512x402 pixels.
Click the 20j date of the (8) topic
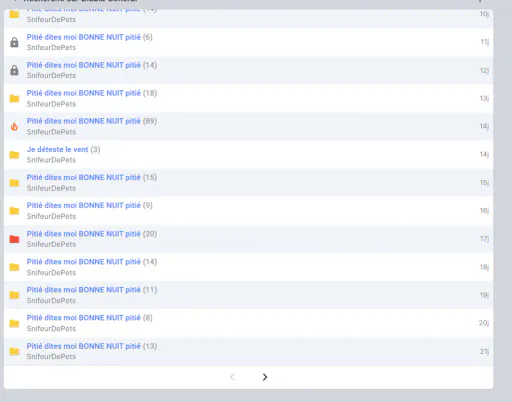(484, 323)
